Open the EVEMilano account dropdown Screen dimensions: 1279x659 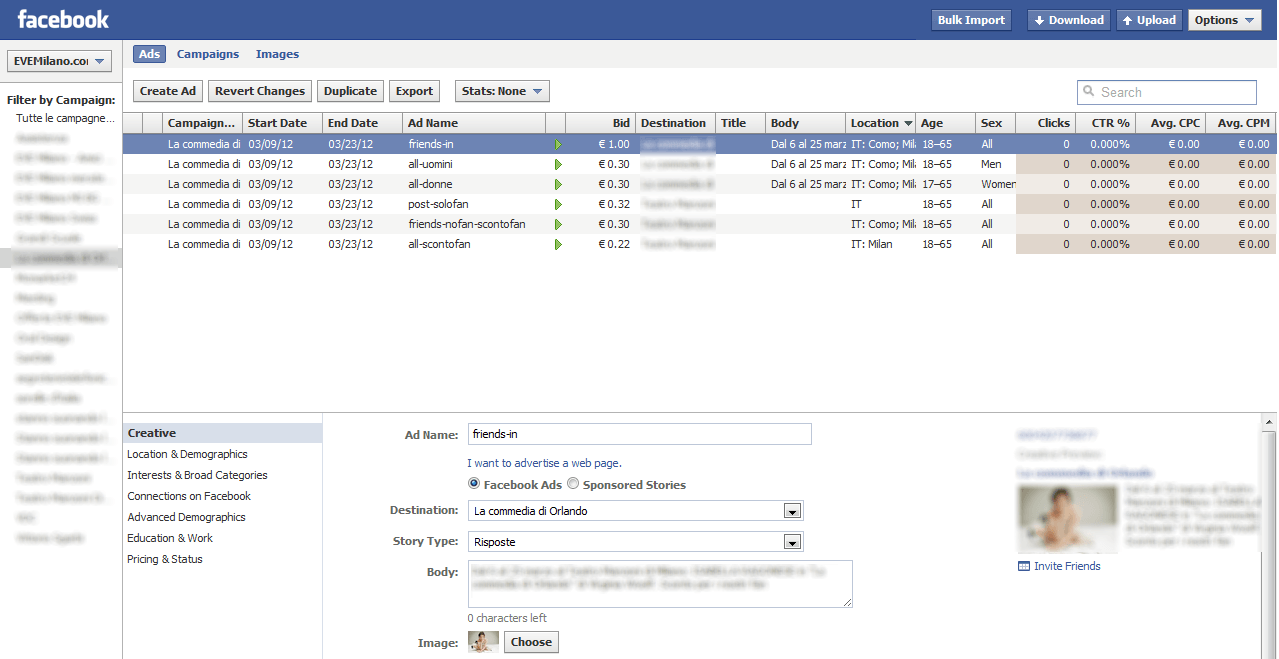[x=60, y=62]
